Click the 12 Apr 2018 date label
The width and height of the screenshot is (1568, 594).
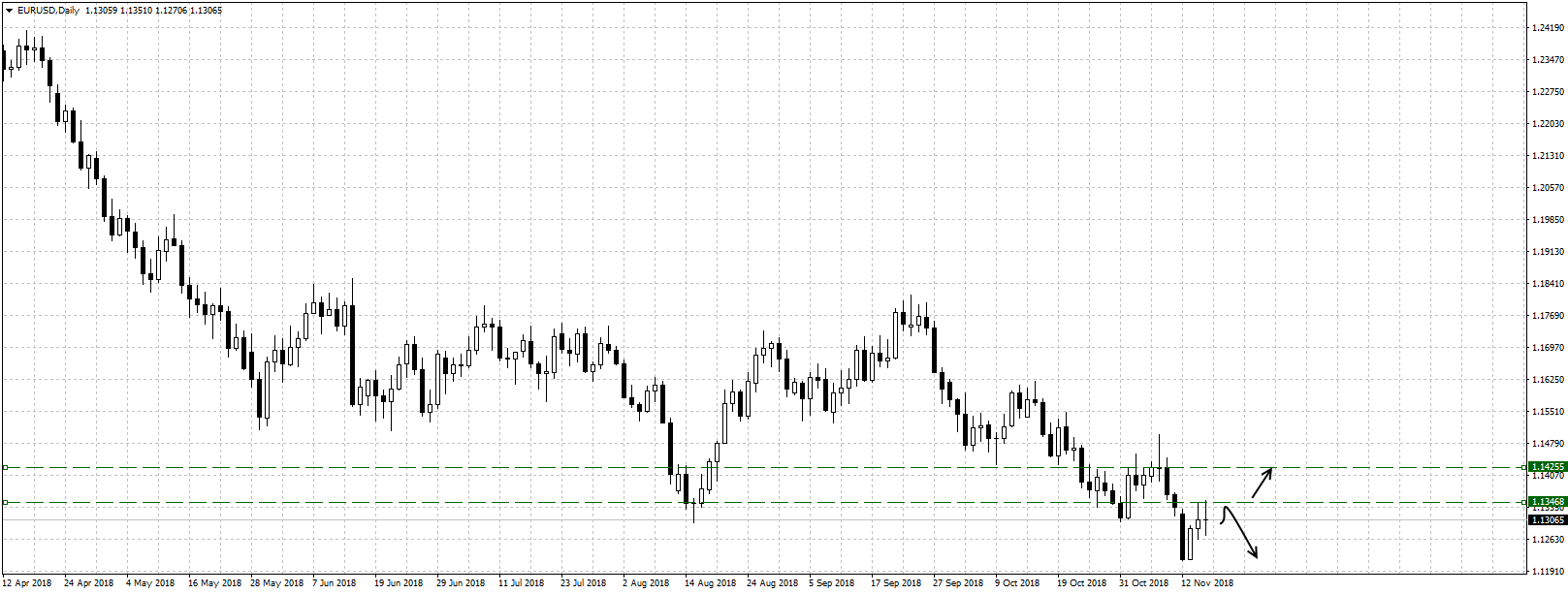pyautogui.click(x=26, y=583)
